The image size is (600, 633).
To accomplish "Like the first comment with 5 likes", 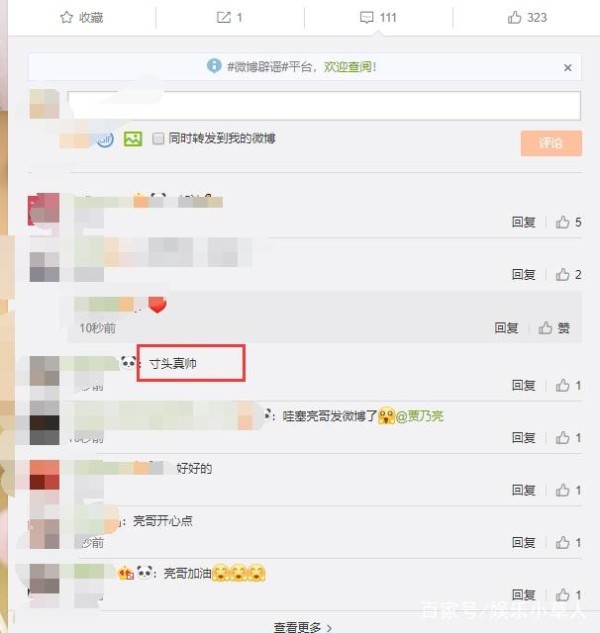I will click(x=562, y=222).
